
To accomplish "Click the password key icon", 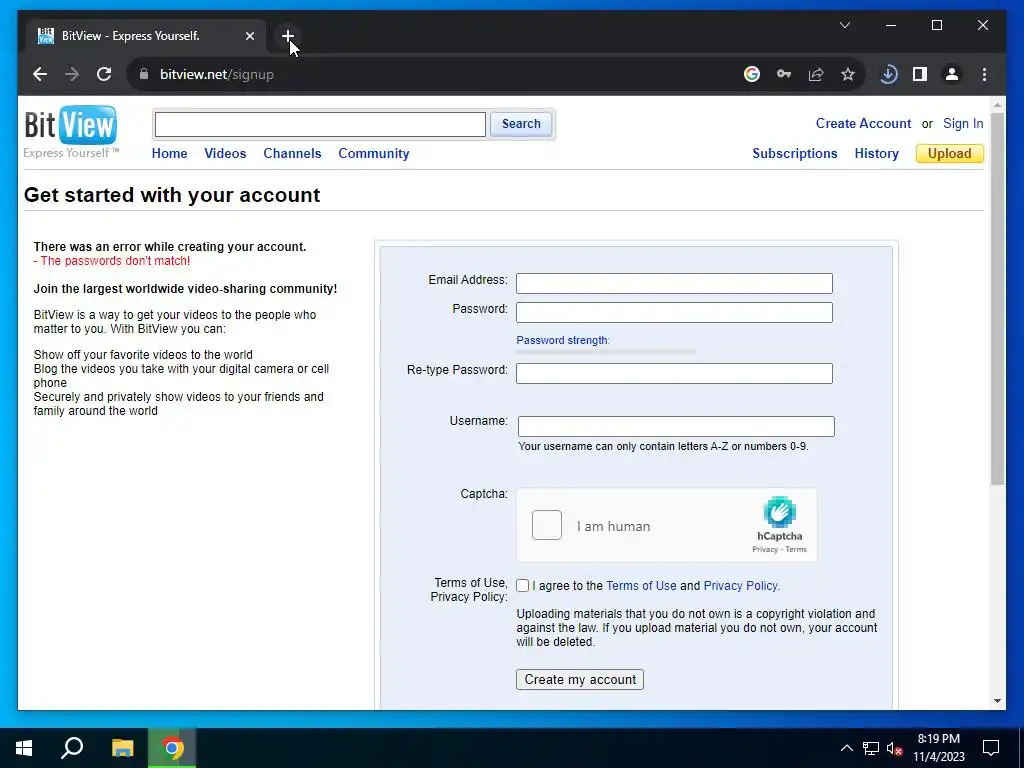I will point(784,74).
